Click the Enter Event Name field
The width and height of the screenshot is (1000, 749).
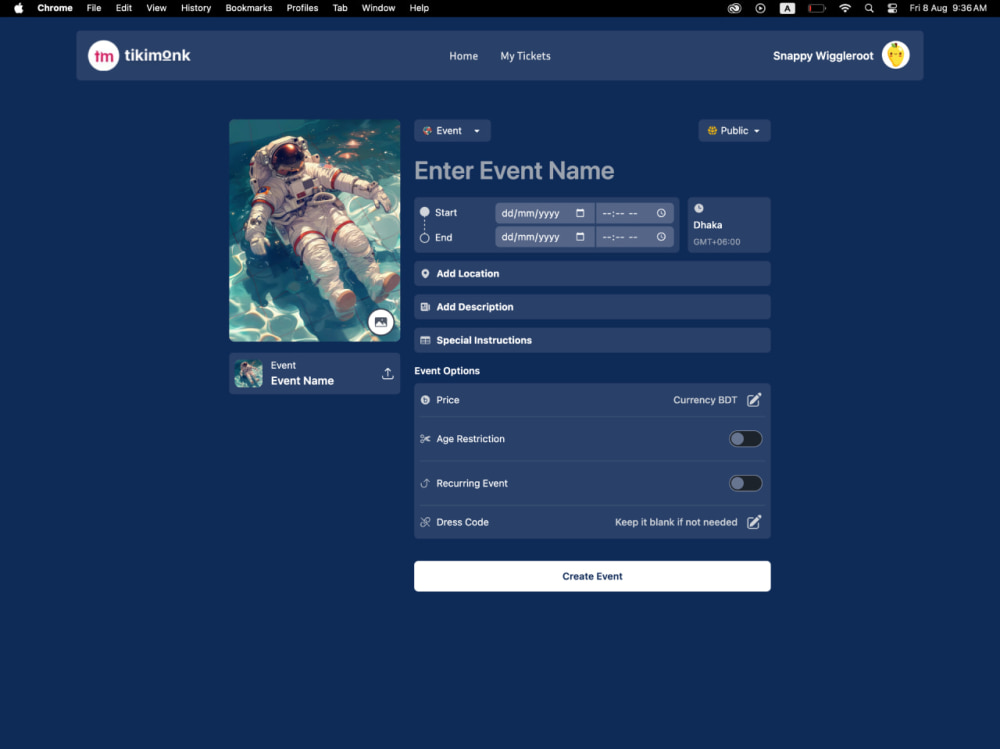click(x=592, y=171)
